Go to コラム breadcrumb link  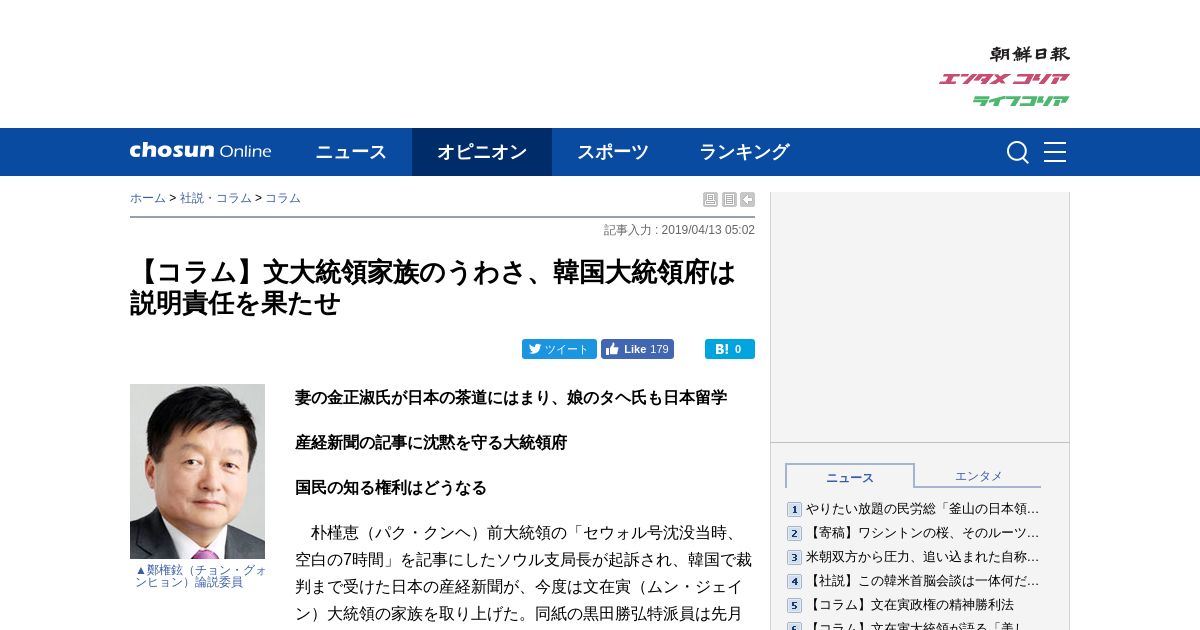click(x=283, y=198)
